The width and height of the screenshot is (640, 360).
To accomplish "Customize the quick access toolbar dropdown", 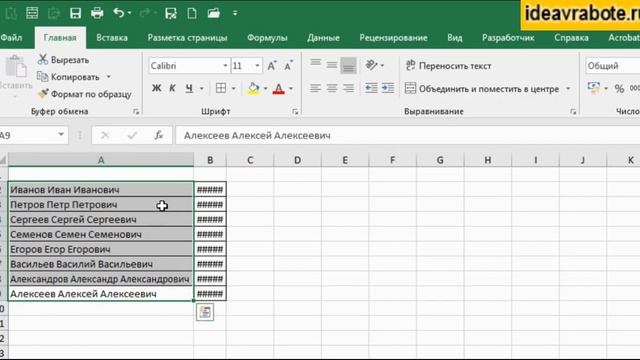I will [x=235, y=13].
